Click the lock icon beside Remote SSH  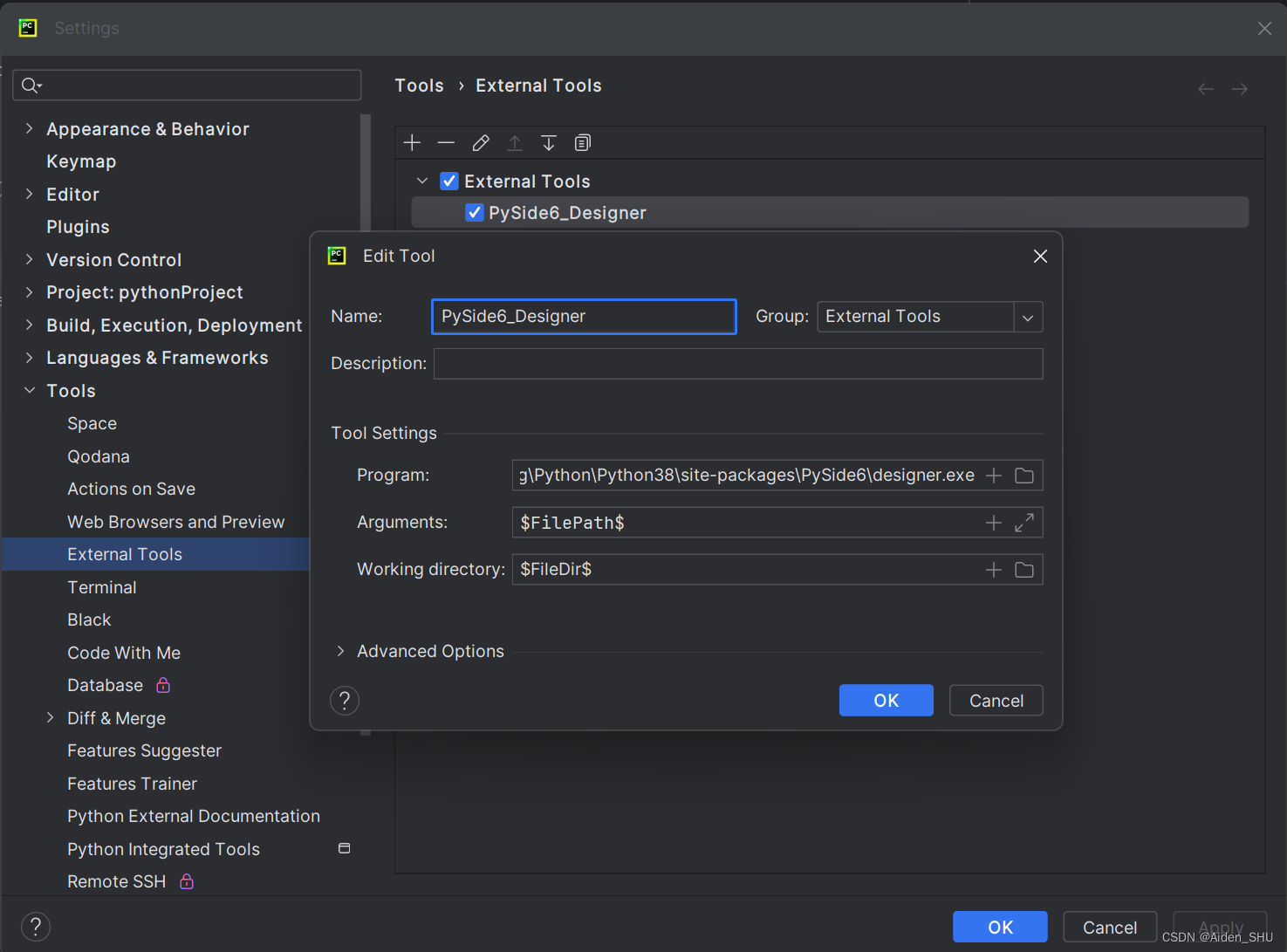187,881
